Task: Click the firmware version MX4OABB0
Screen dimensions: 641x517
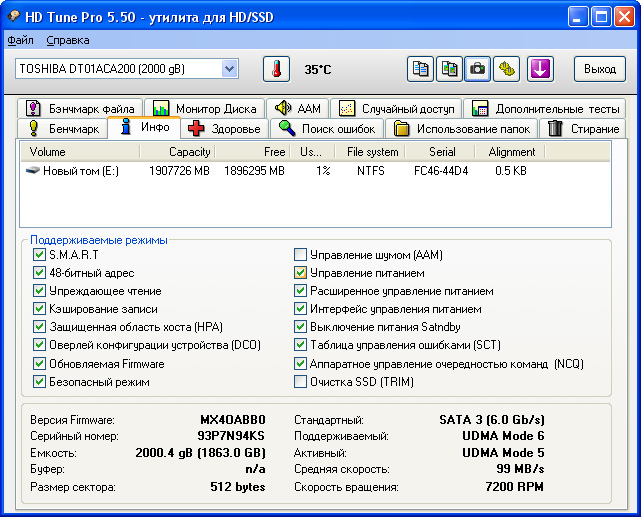Action: [233, 420]
